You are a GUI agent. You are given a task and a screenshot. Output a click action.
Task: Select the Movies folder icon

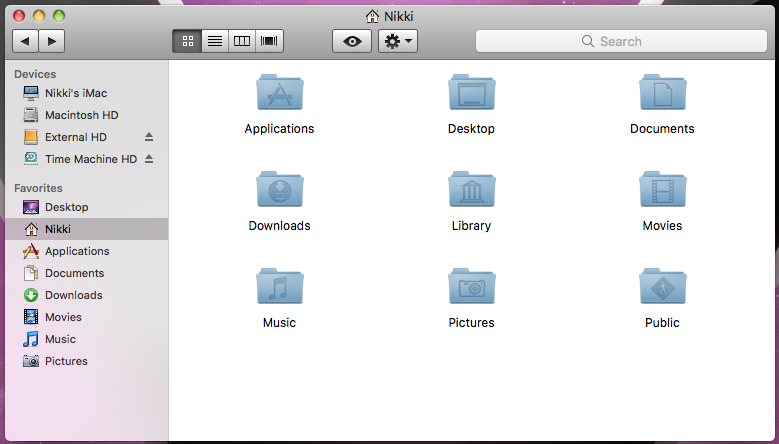[x=663, y=189]
